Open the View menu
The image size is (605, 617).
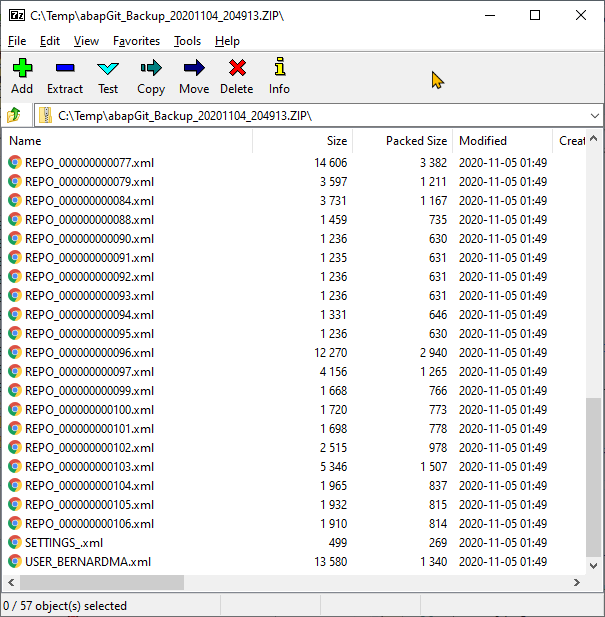[x=86, y=41]
